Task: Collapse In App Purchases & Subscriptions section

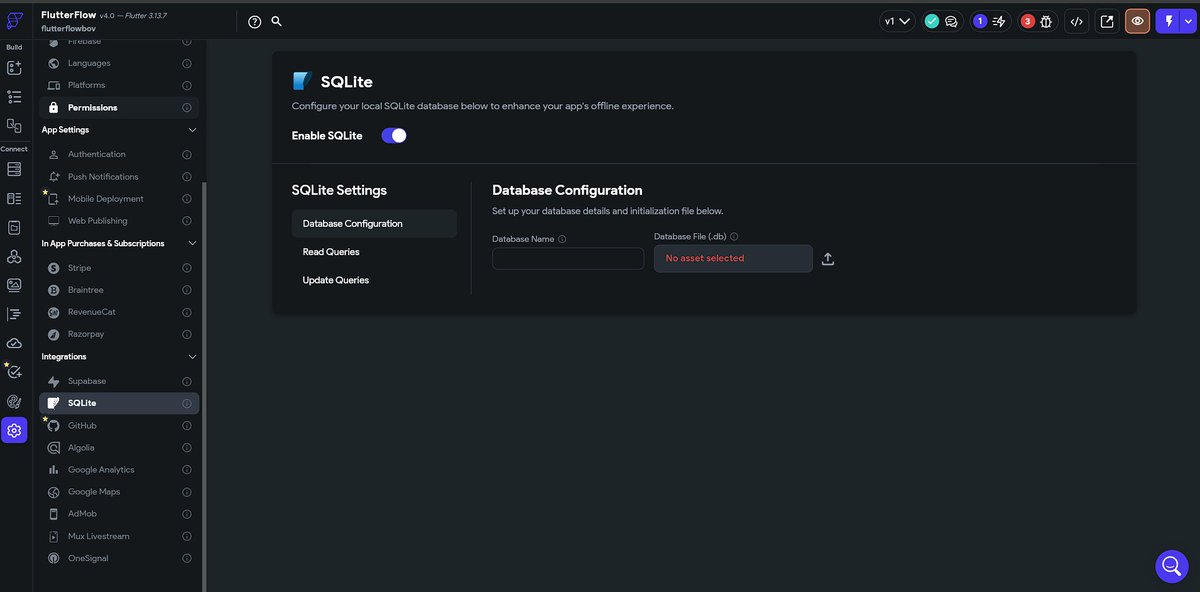Action: pos(192,243)
